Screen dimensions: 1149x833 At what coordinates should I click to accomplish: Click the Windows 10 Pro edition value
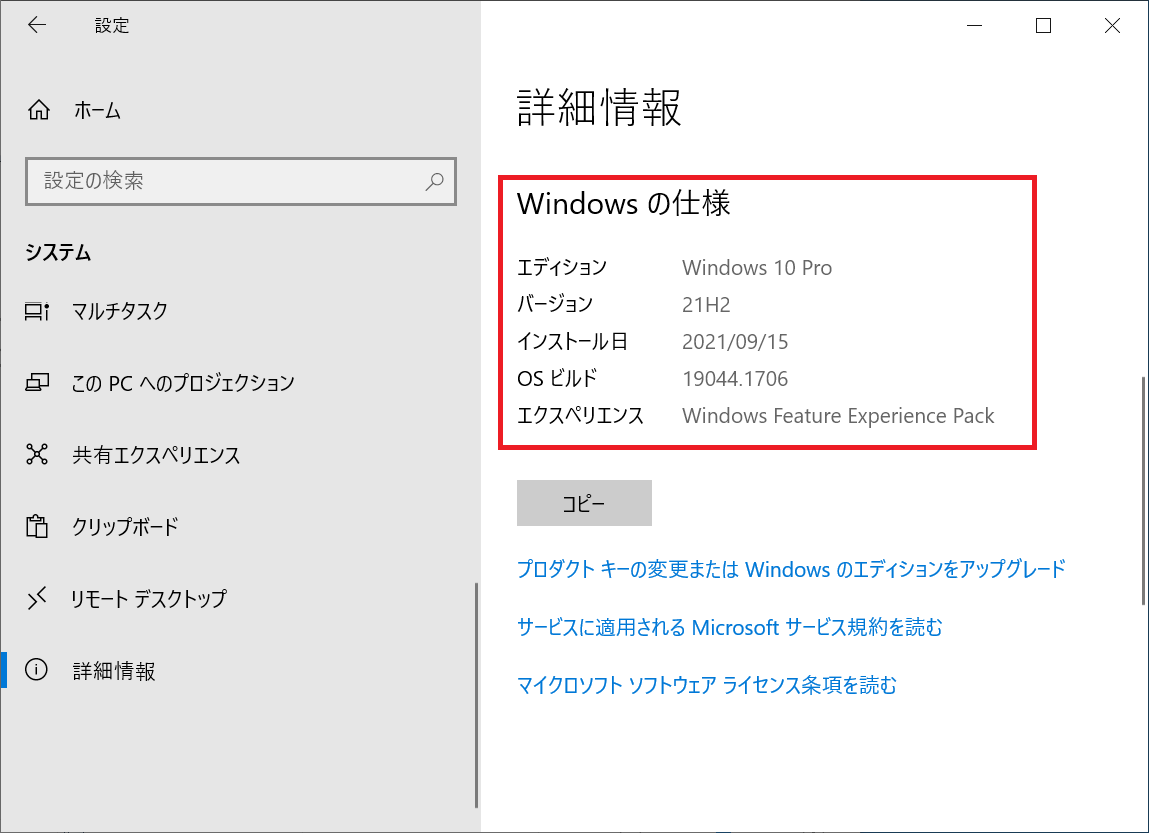pos(757,267)
